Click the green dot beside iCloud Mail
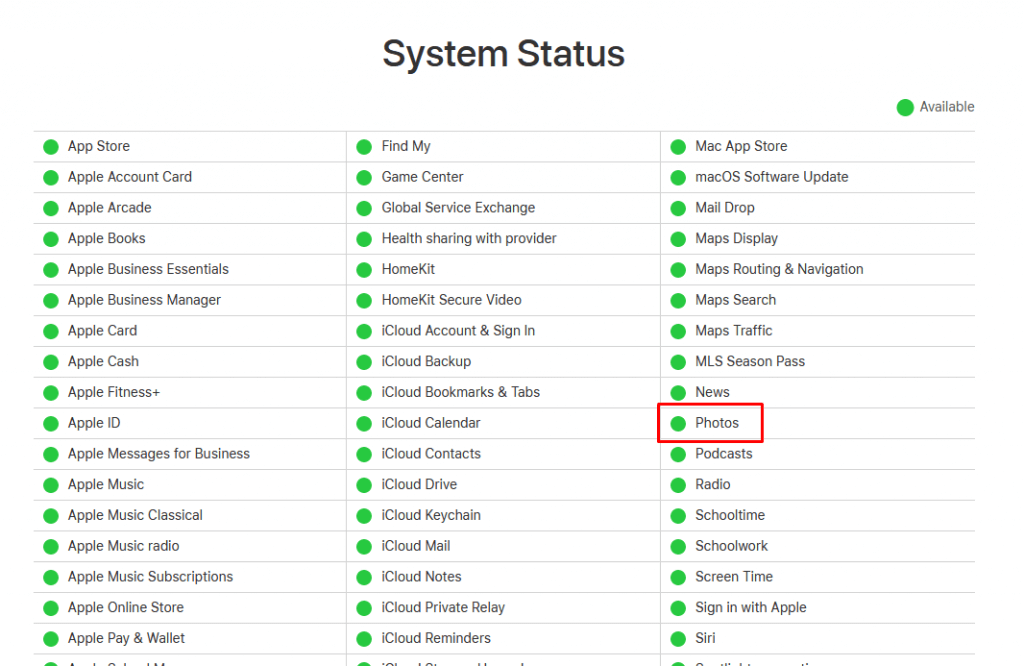Viewport: 1024px width, 666px height. coord(364,547)
